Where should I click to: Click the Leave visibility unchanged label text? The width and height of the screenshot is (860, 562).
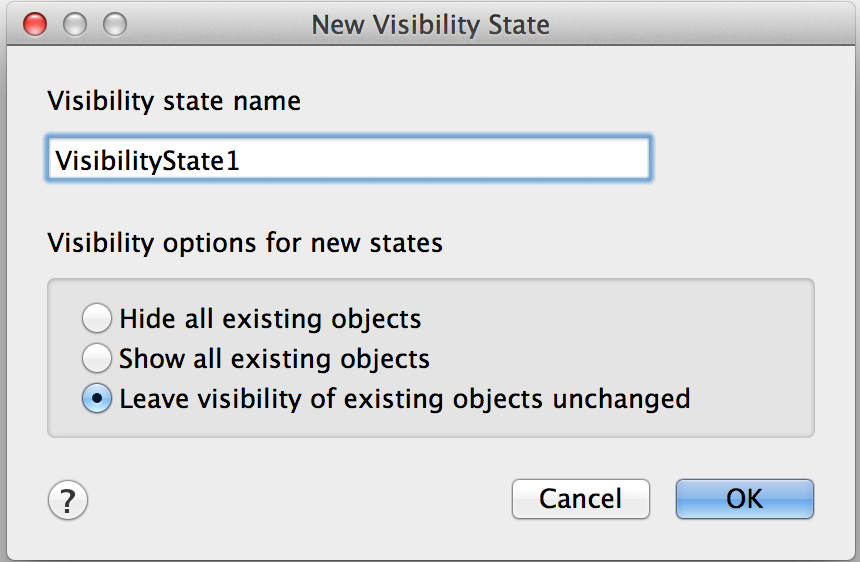click(404, 398)
